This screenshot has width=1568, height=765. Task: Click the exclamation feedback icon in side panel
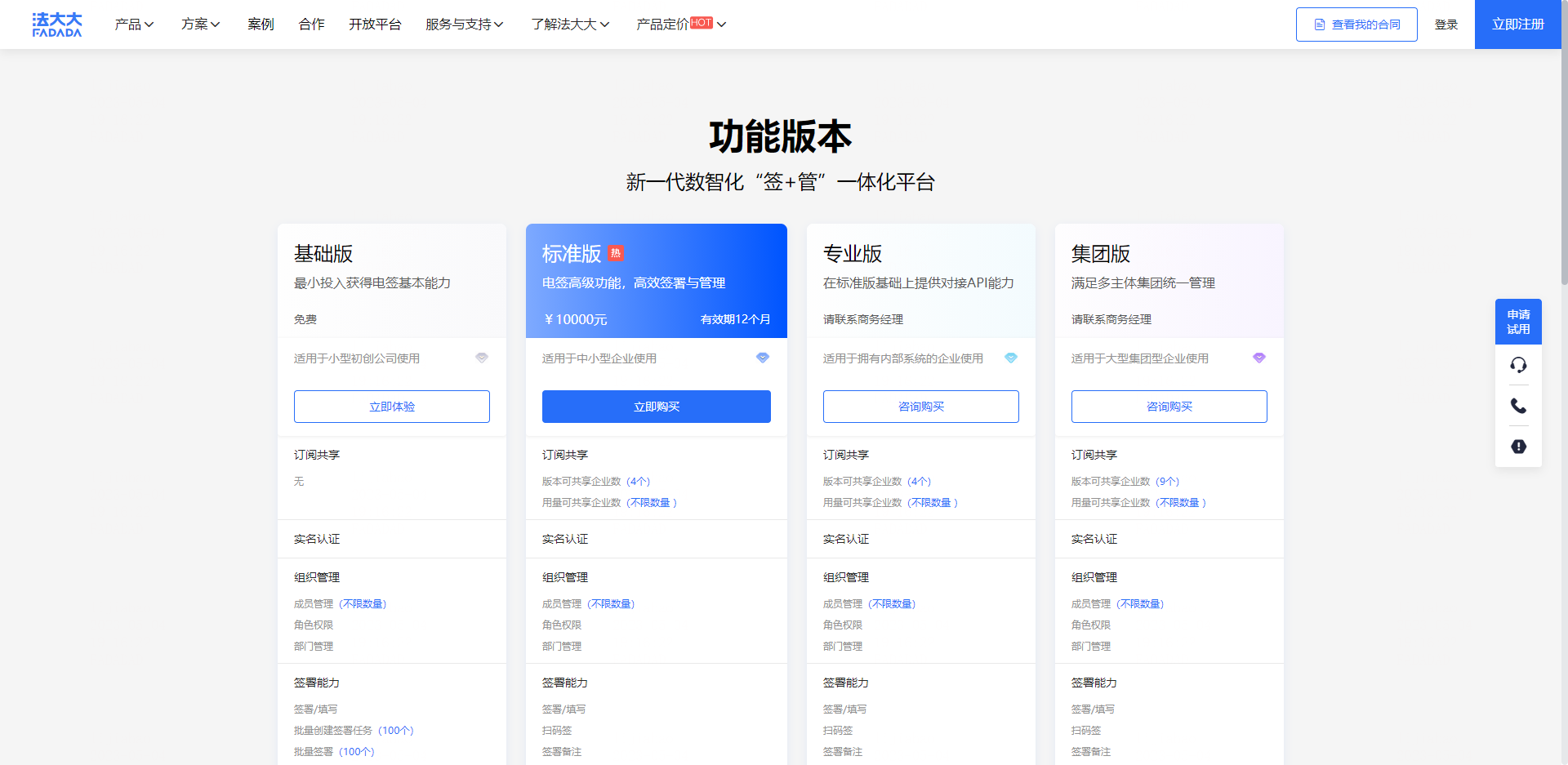[x=1518, y=447]
